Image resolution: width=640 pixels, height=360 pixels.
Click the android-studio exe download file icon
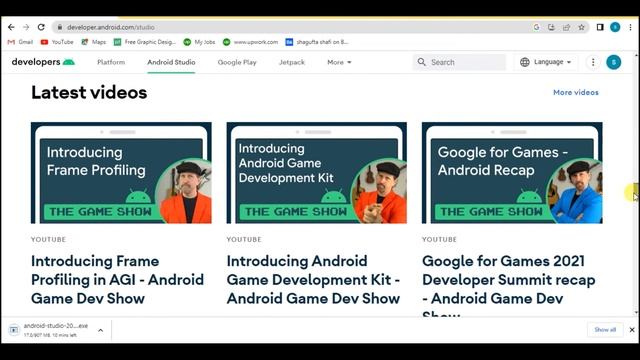point(14,330)
